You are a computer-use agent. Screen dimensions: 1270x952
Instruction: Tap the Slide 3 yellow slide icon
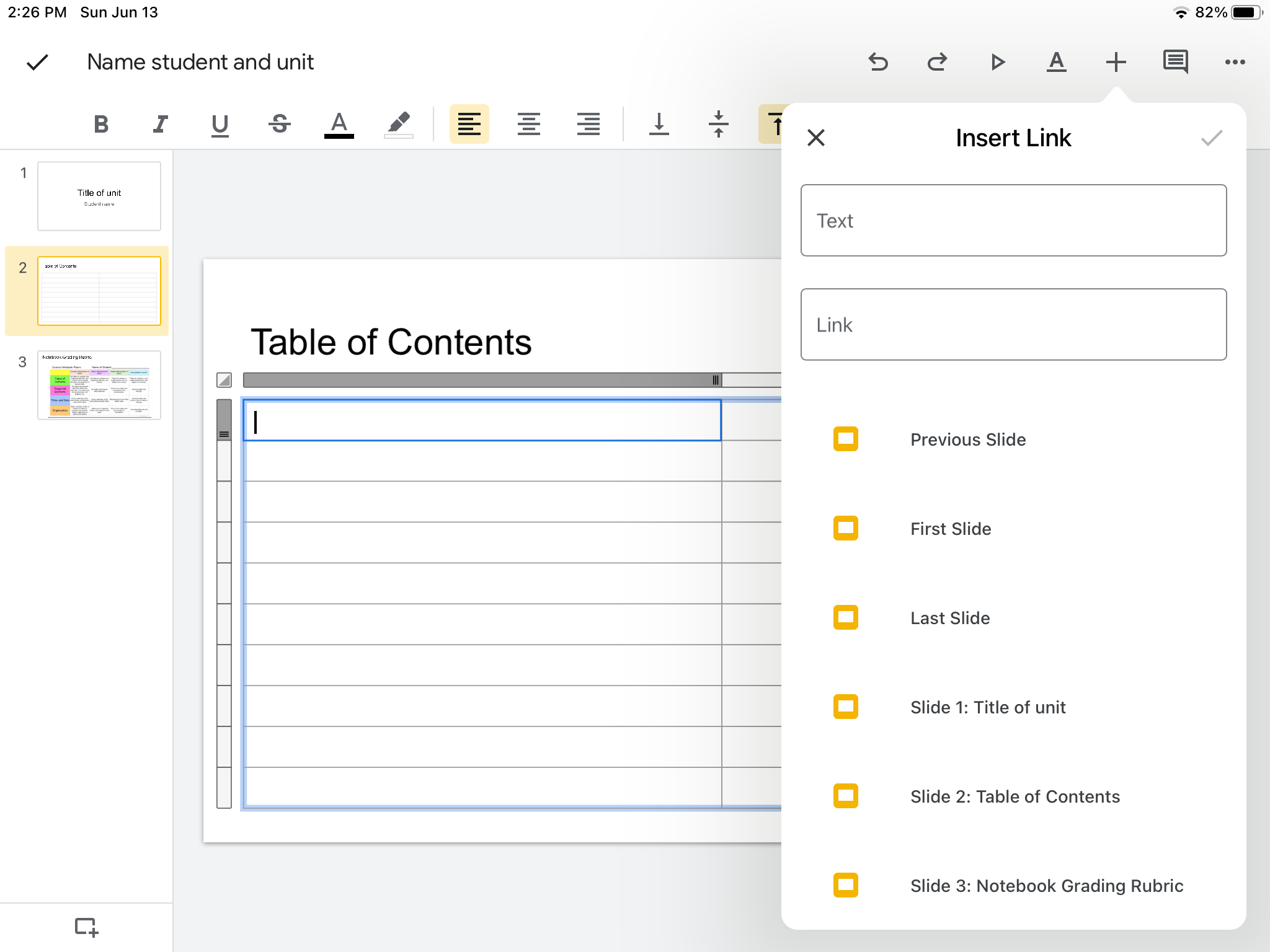click(846, 885)
